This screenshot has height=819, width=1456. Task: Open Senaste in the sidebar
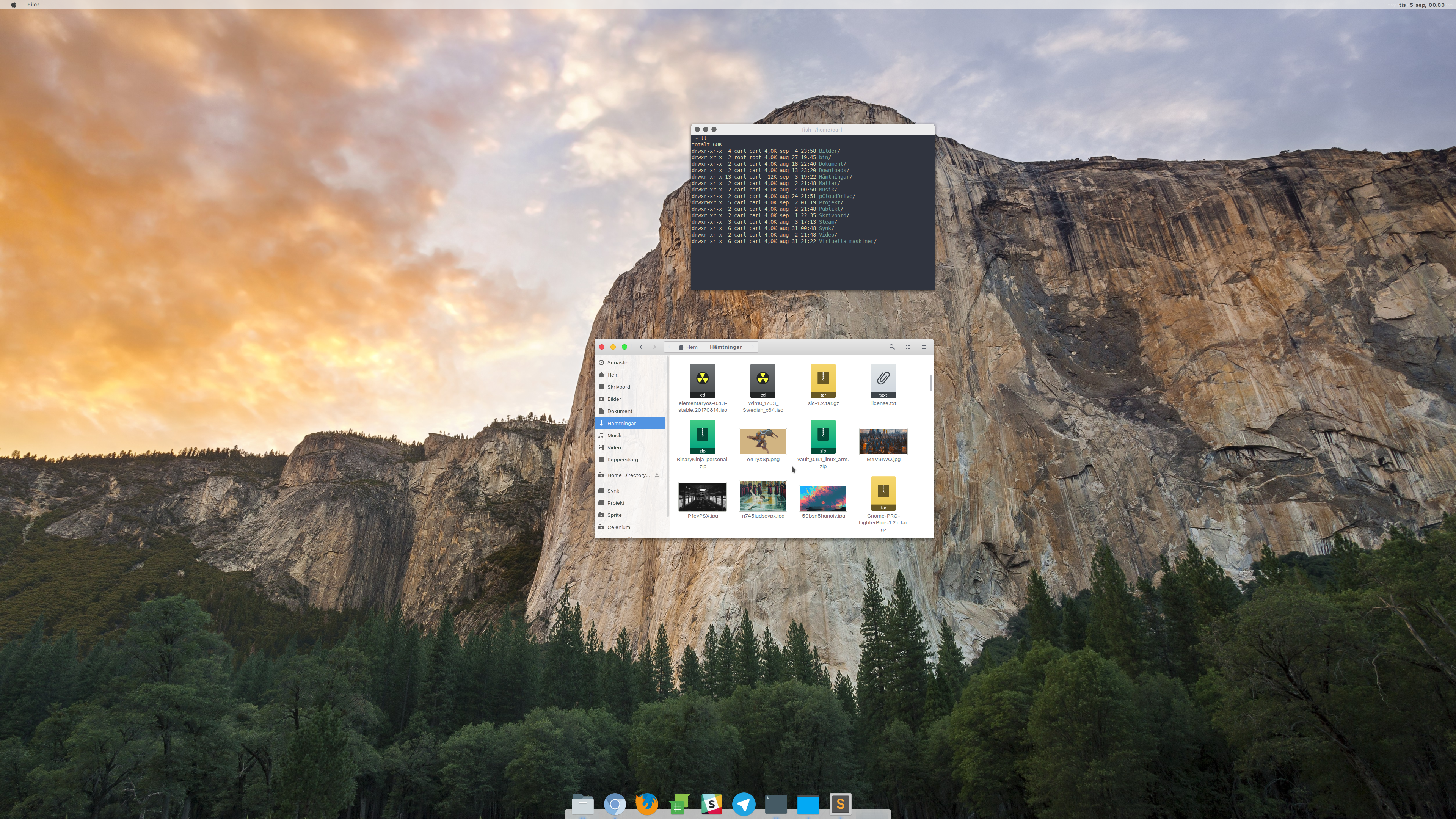[630, 363]
